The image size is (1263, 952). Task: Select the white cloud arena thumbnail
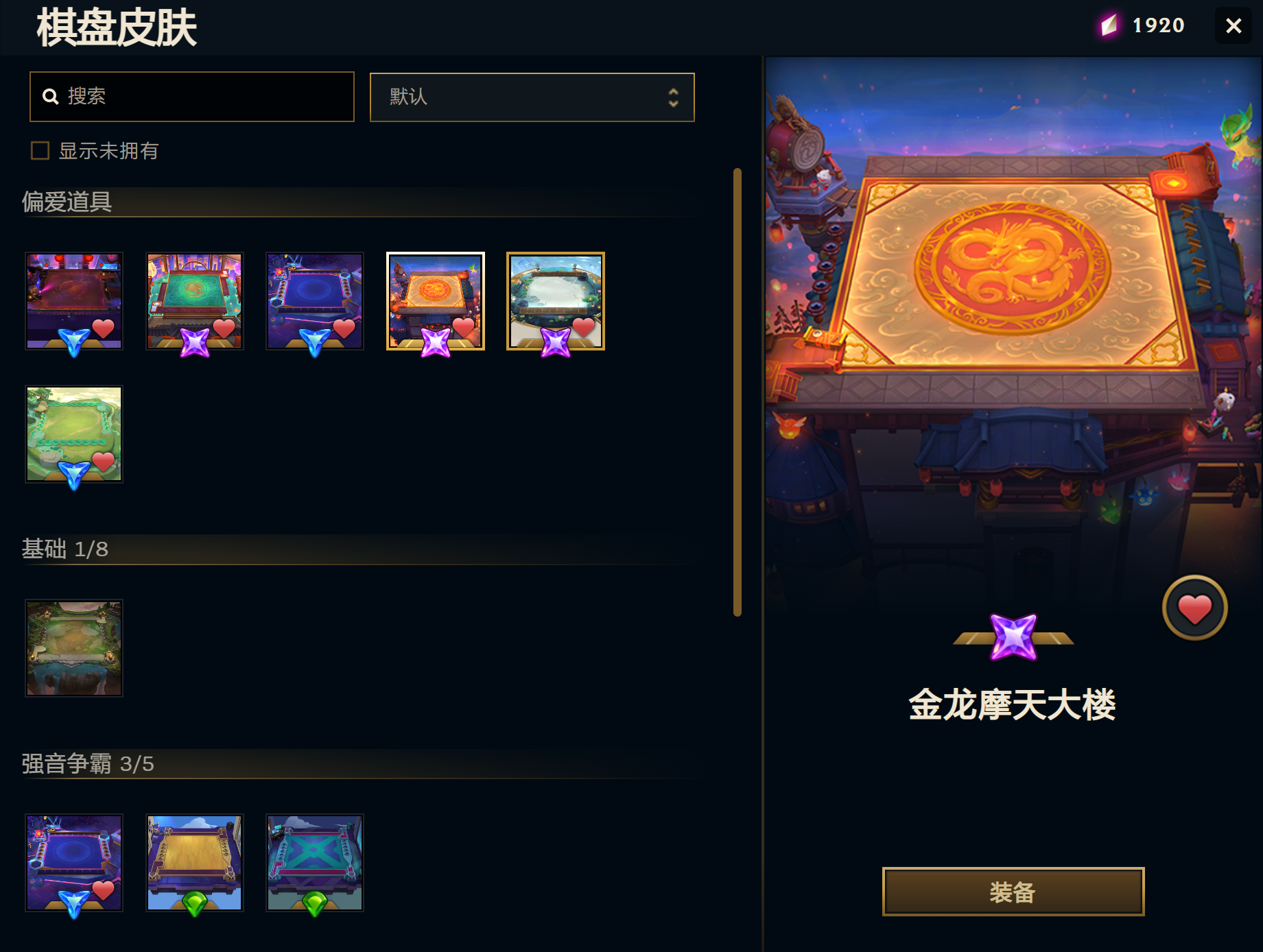point(556,301)
